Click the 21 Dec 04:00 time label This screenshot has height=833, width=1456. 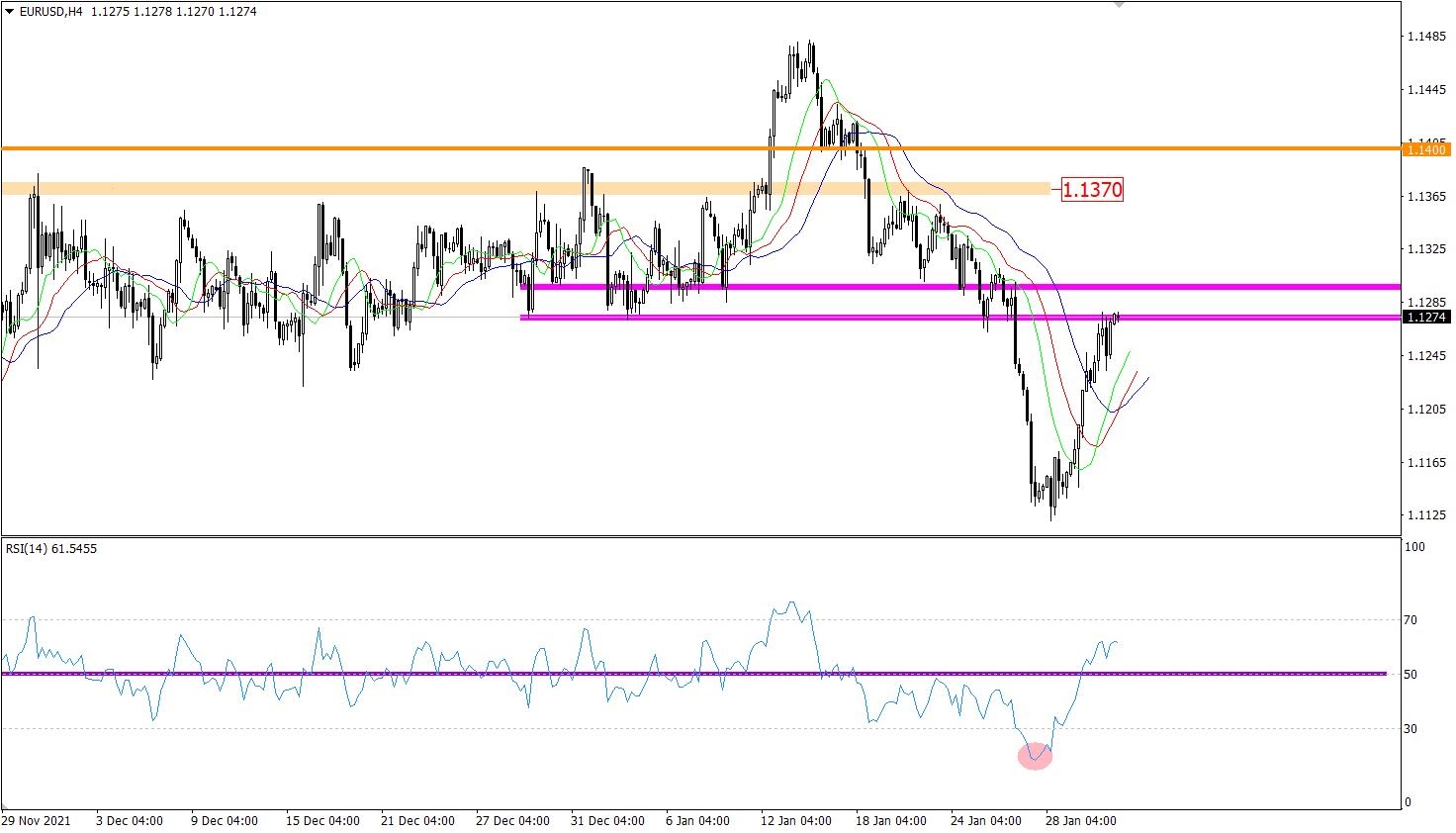pos(419,821)
